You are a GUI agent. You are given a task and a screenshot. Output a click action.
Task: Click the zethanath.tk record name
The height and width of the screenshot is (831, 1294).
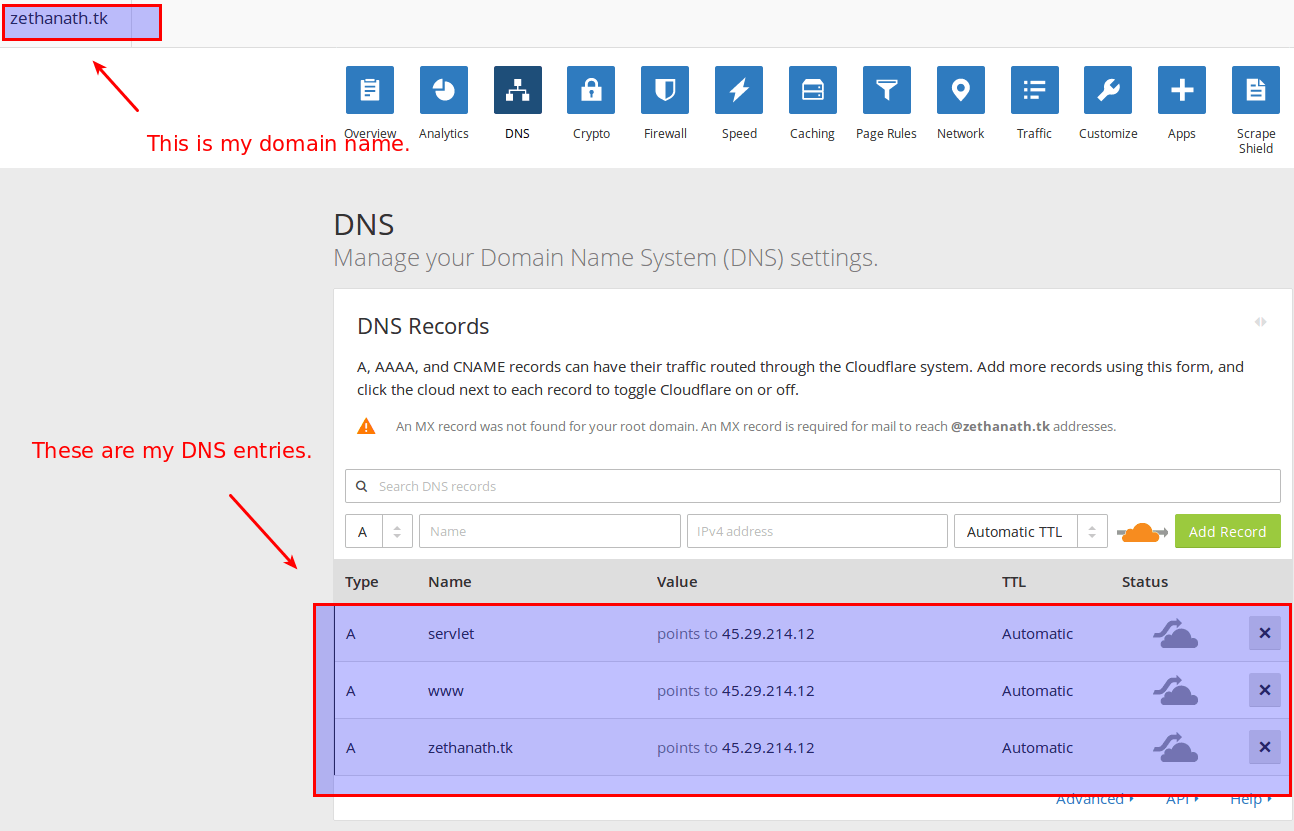point(470,748)
